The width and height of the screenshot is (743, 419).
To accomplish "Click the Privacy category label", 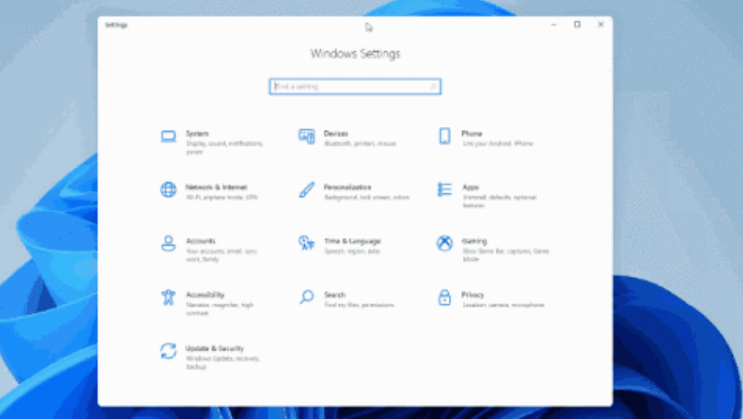I will (473, 295).
